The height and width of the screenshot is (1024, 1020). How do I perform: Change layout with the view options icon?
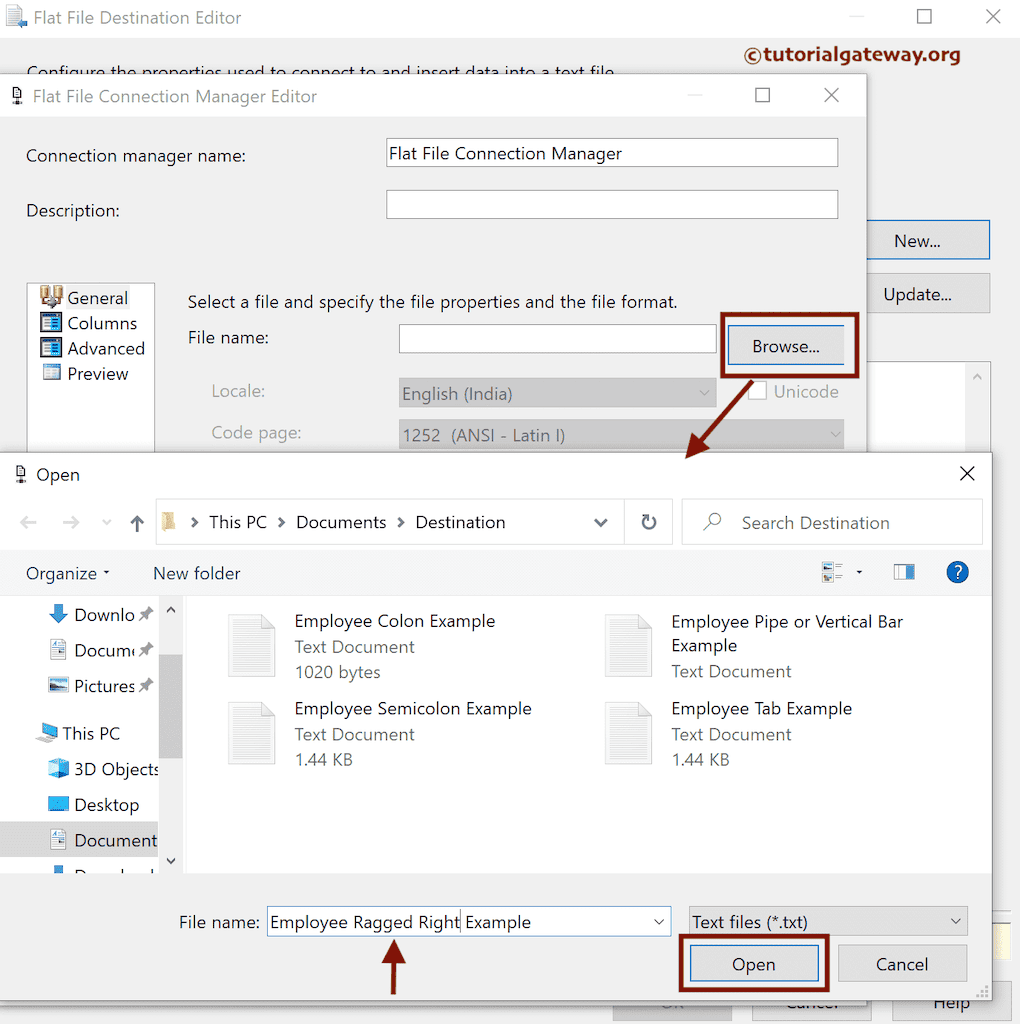pyautogui.click(x=834, y=571)
